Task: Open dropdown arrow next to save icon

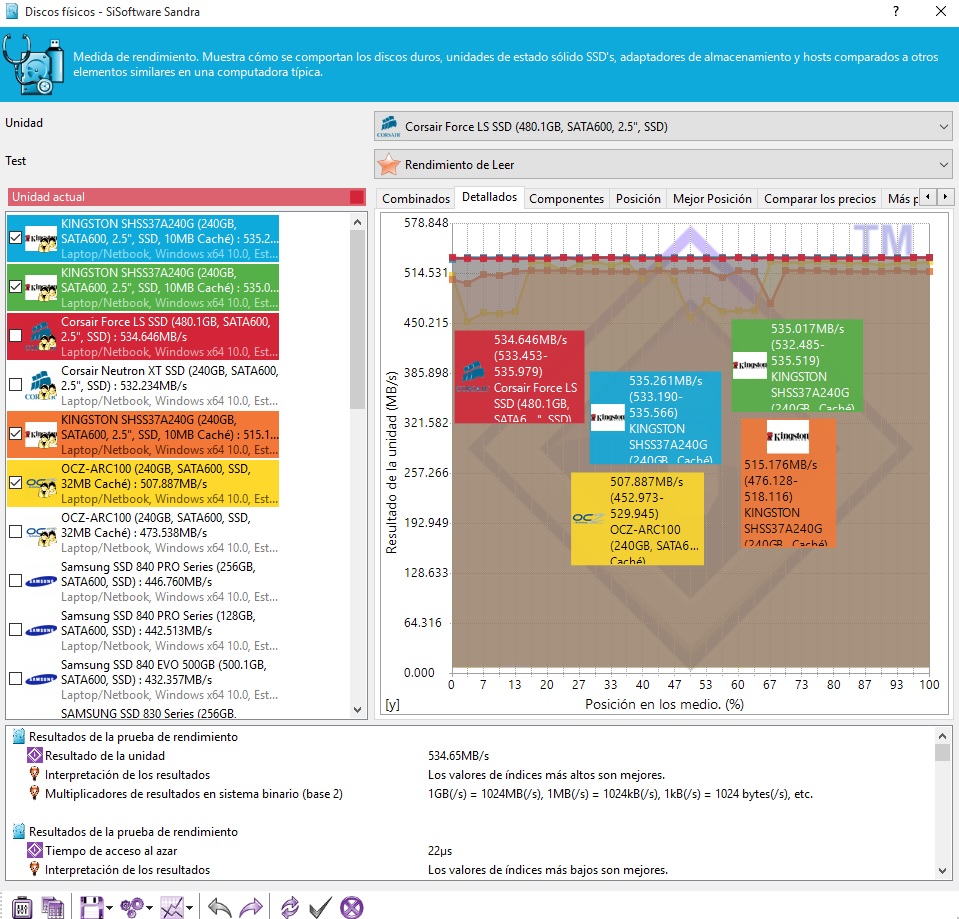Action: coord(108,907)
